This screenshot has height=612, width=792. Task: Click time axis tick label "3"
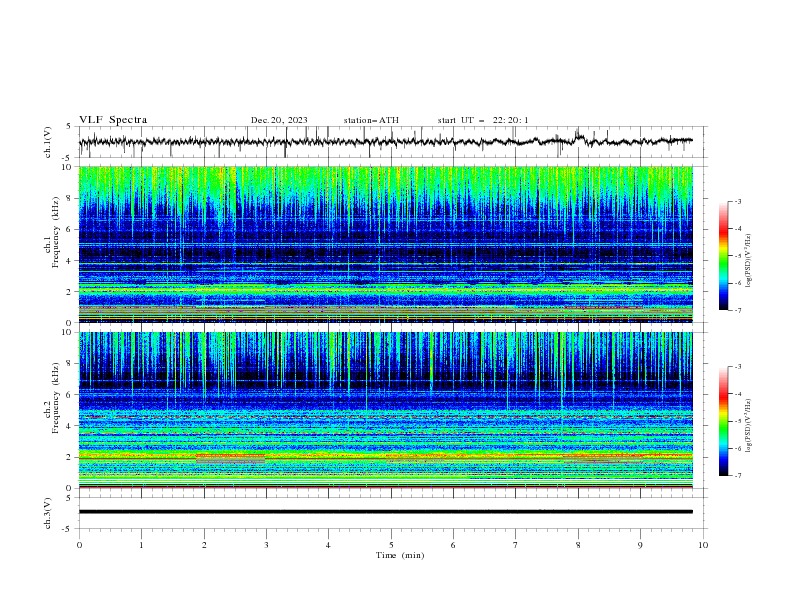coord(266,545)
